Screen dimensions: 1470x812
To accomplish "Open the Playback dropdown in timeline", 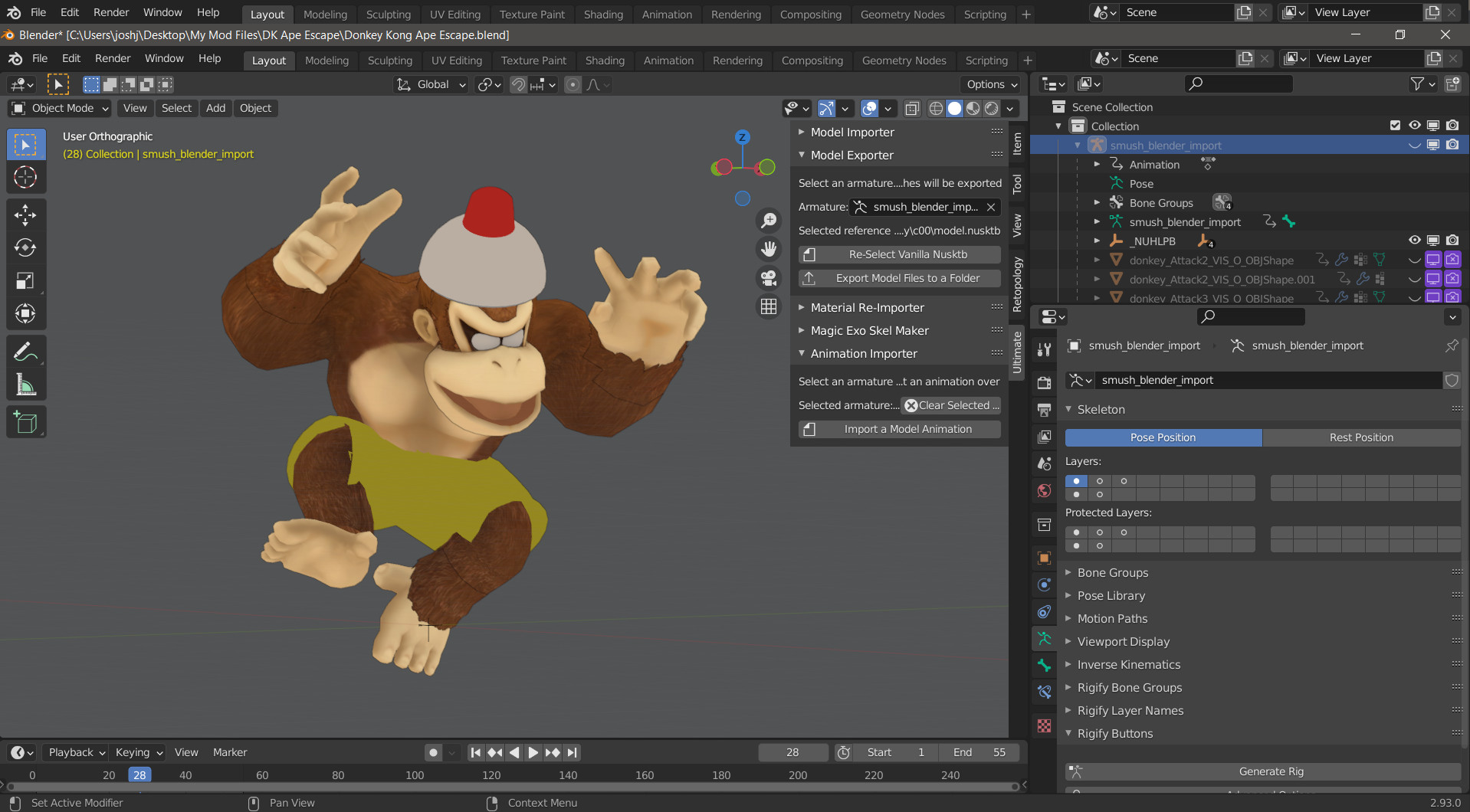I will click(x=75, y=752).
